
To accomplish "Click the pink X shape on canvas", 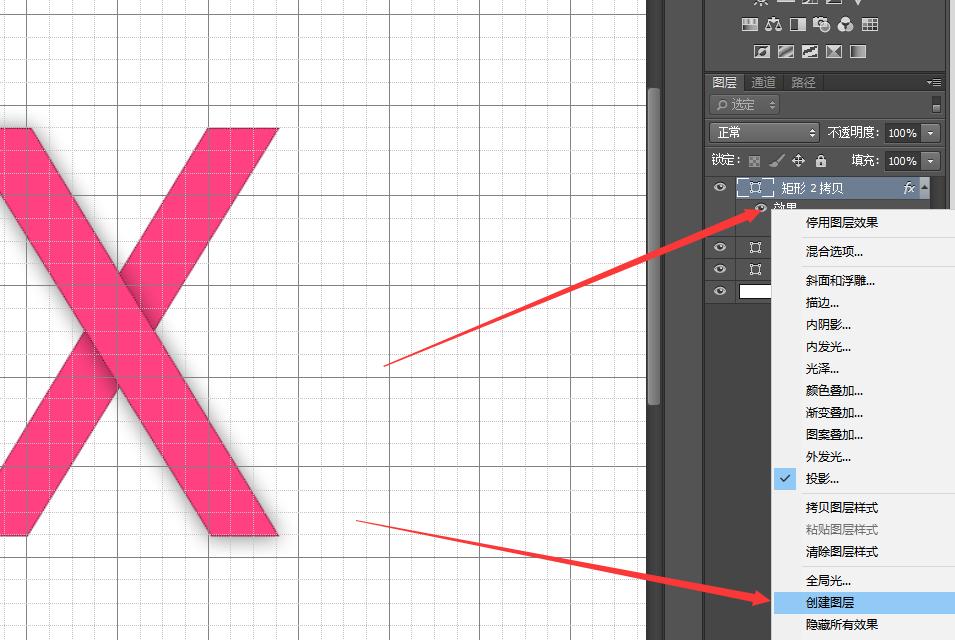I will pos(137,332).
